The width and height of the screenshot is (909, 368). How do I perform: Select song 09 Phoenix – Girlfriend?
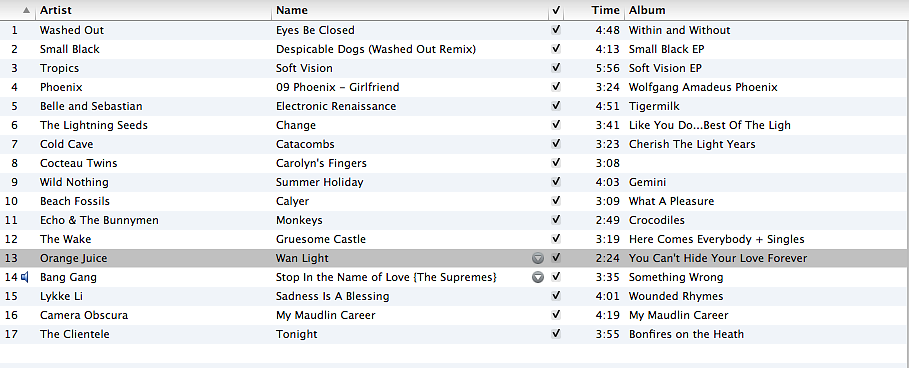tap(337, 87)
